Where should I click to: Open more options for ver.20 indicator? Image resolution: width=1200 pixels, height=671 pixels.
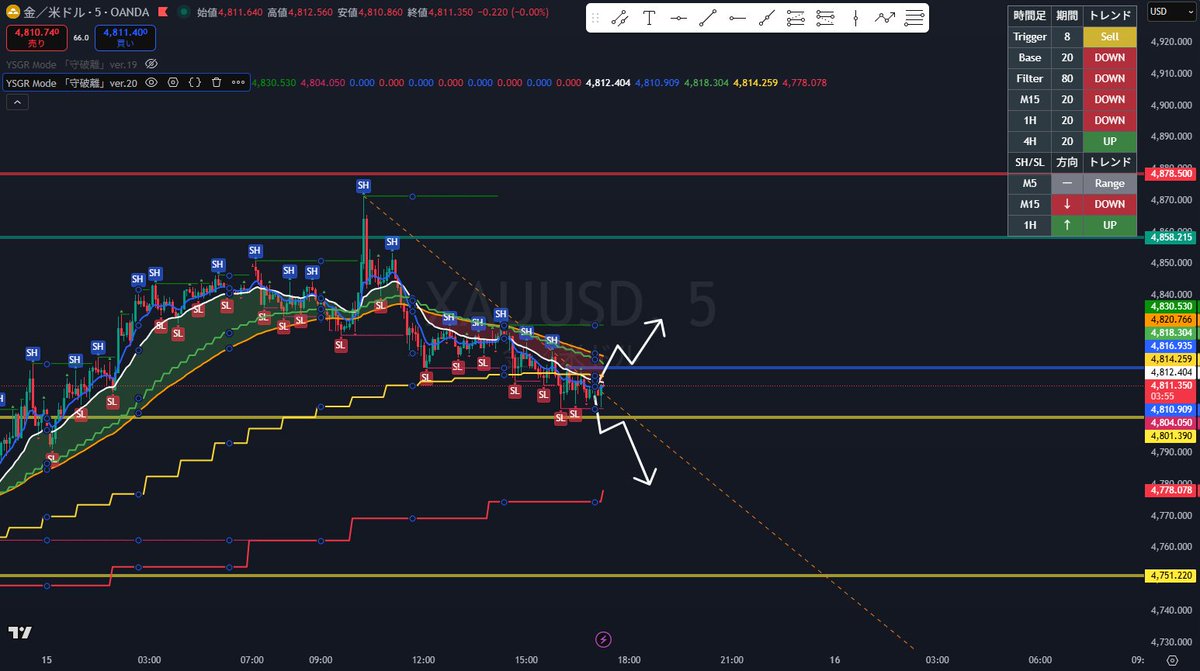tap(238, 83)
